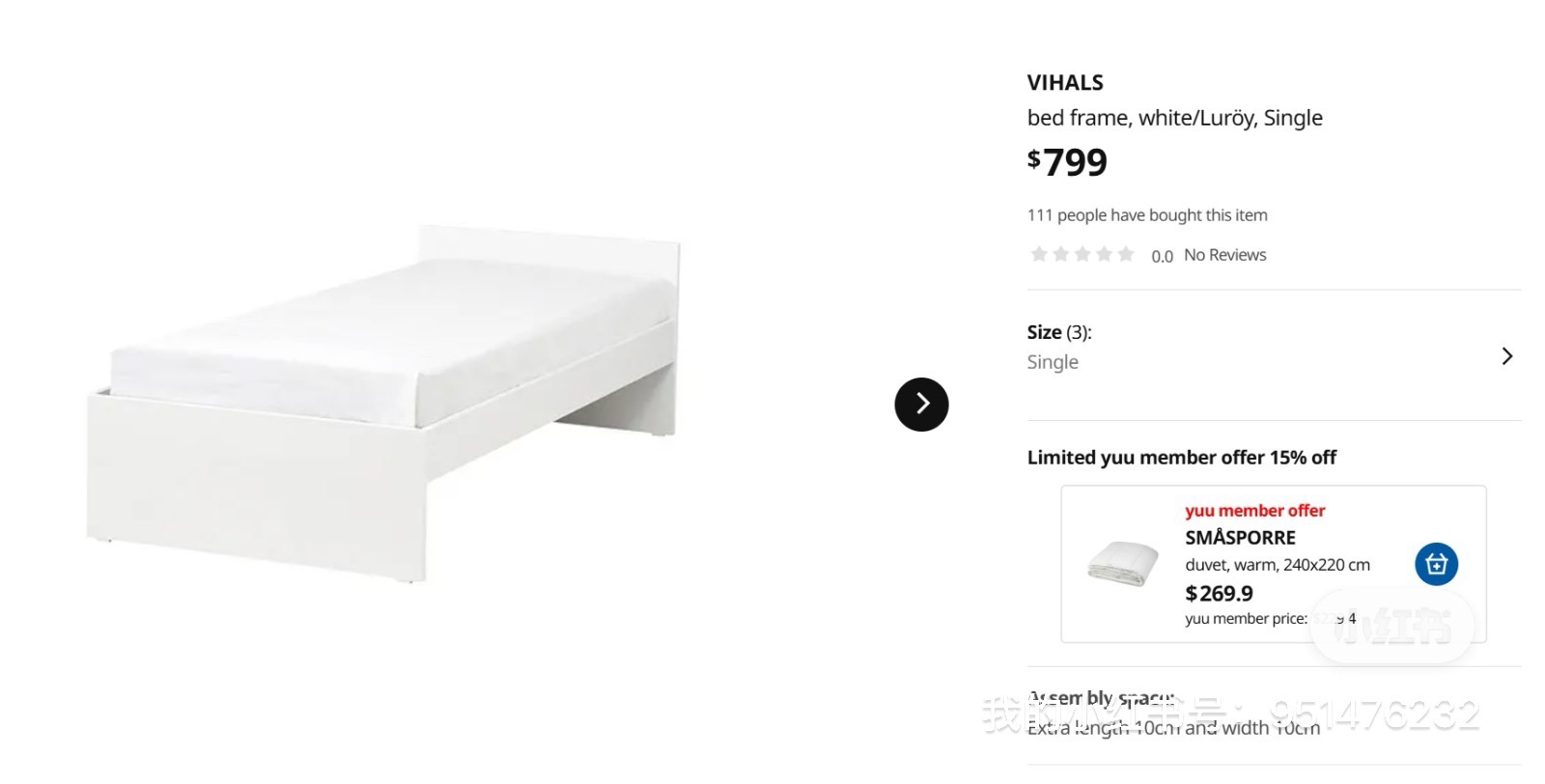Select the Limited yuu member offer heading

click(1181, 458)
